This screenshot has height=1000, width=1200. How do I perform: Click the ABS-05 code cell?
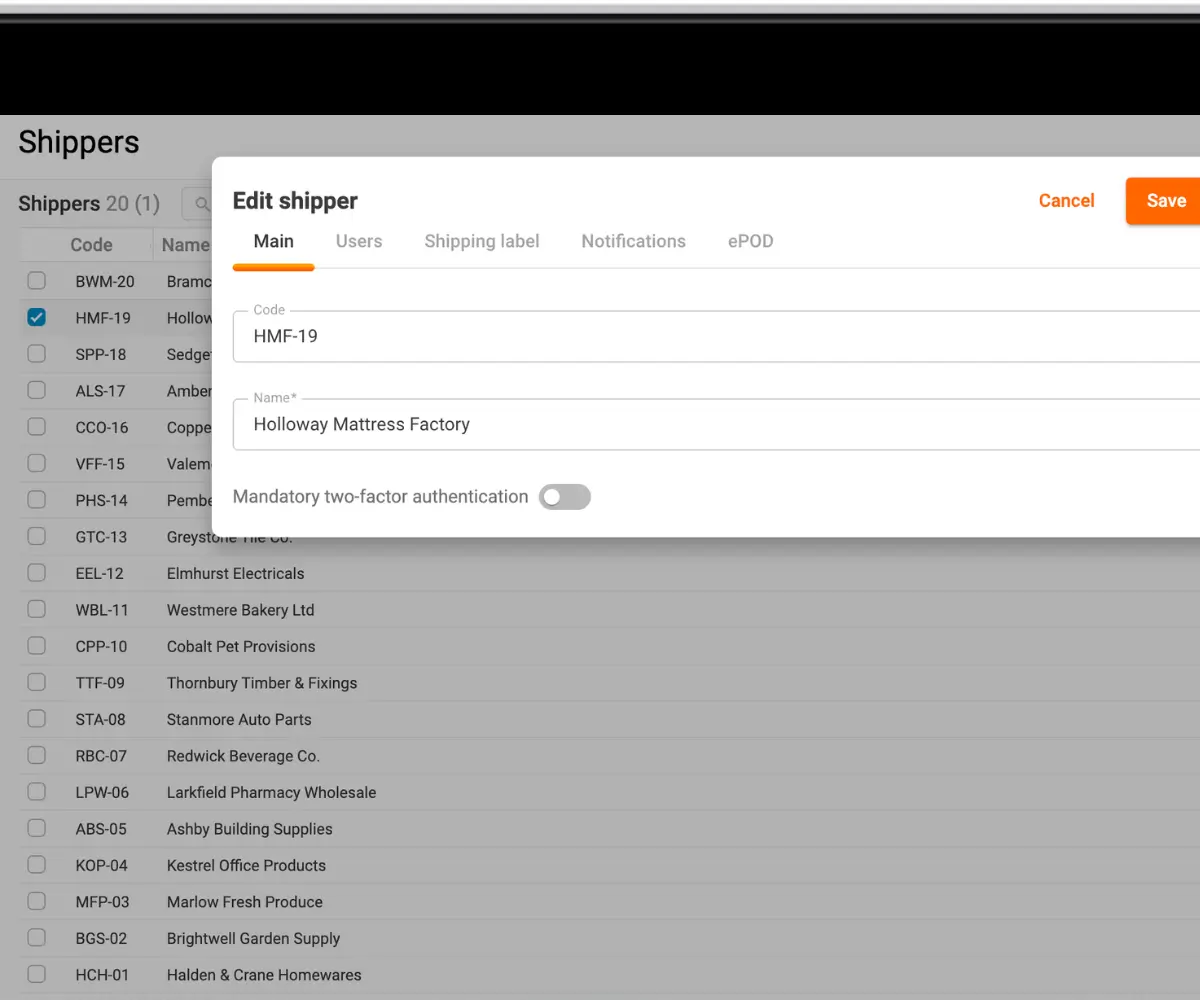[101, 829]
